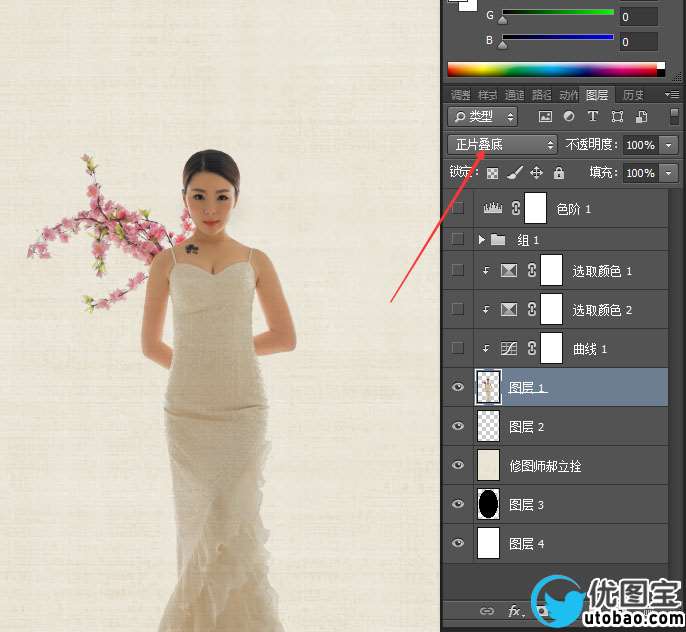Viewport: 686px width, 632px height.
Task: Switch to the 路径 tab
Action: (541, 95)
